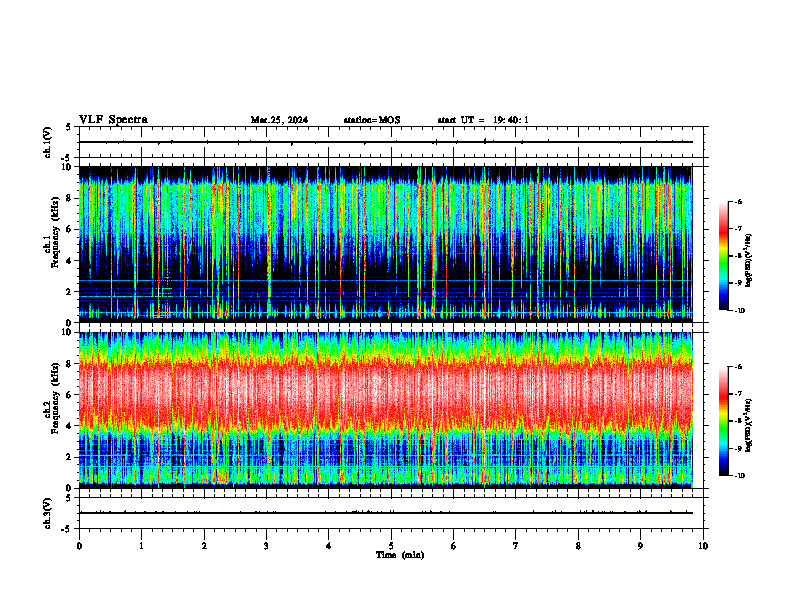The width and height of the screenshot is (792, 612).
Task: Click time axis tick label "2"
Action: tap(204, 546)
